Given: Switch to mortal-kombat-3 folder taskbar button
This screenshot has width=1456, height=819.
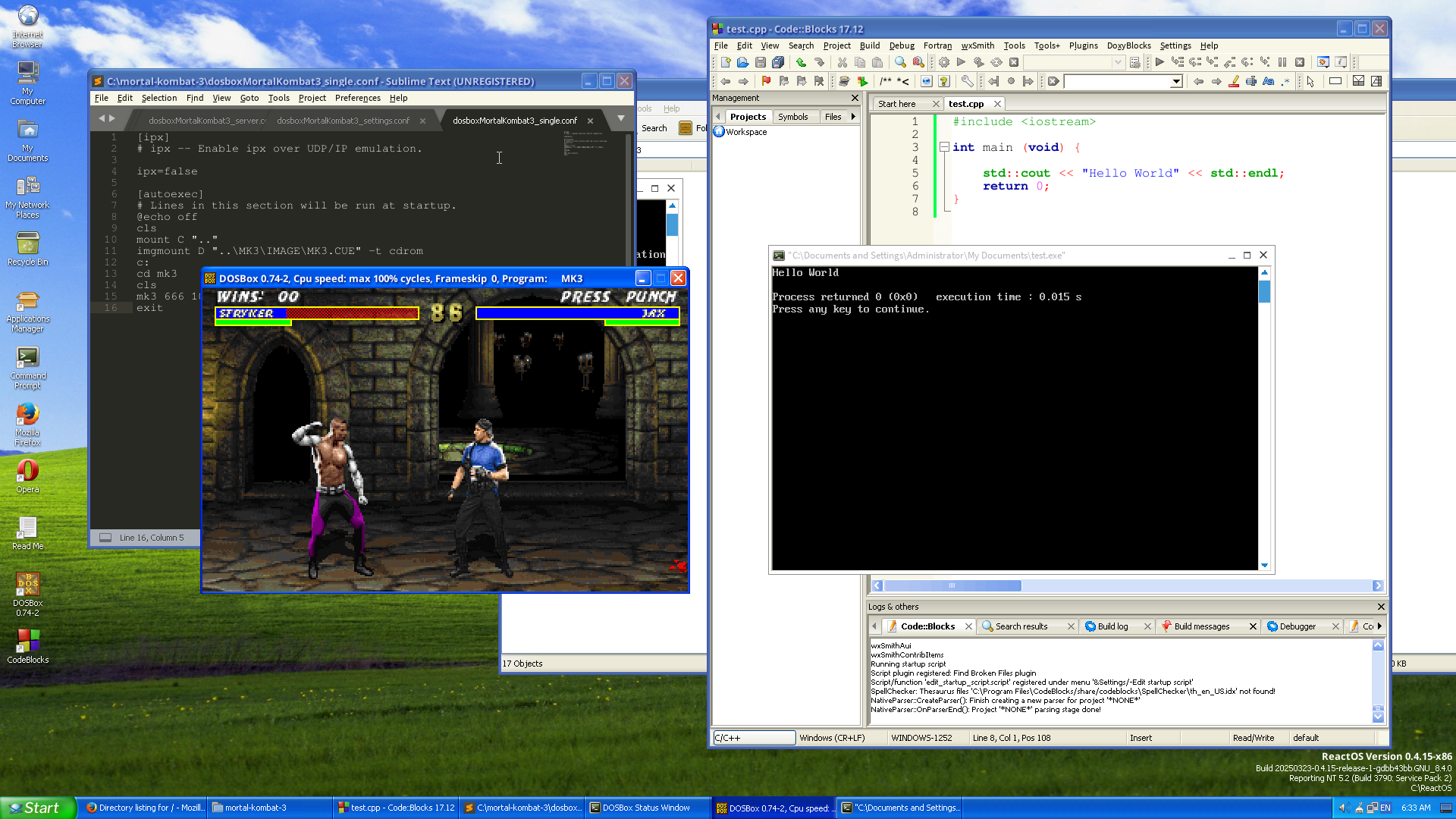Looking at the screenshot, I should click(269, 808).
